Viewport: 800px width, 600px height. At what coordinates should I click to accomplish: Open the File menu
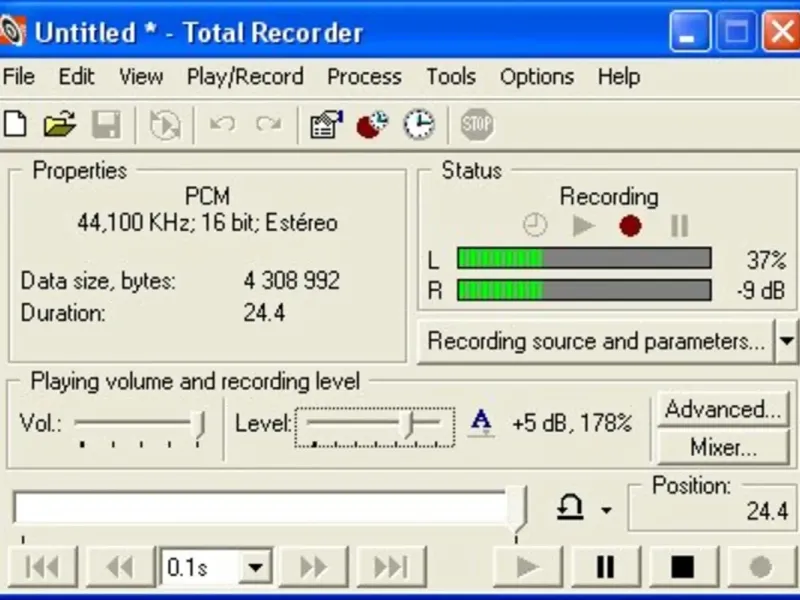point(19,77)
